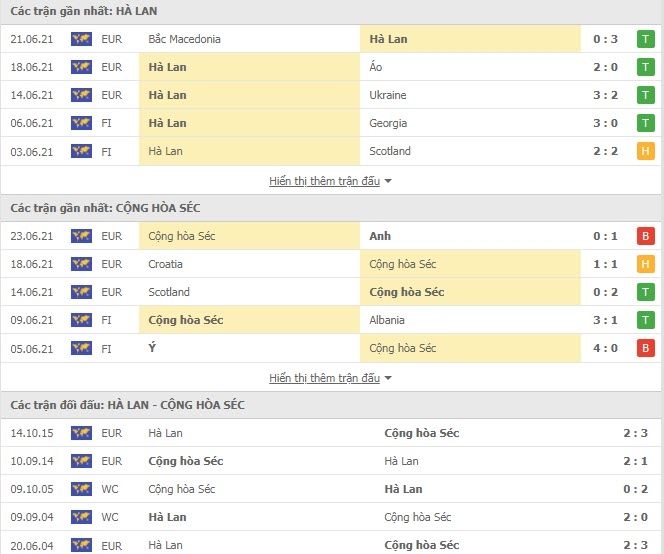
Task: Click the orange H badge for Hà Lan vs Scotland
Action: coord(645,151)
